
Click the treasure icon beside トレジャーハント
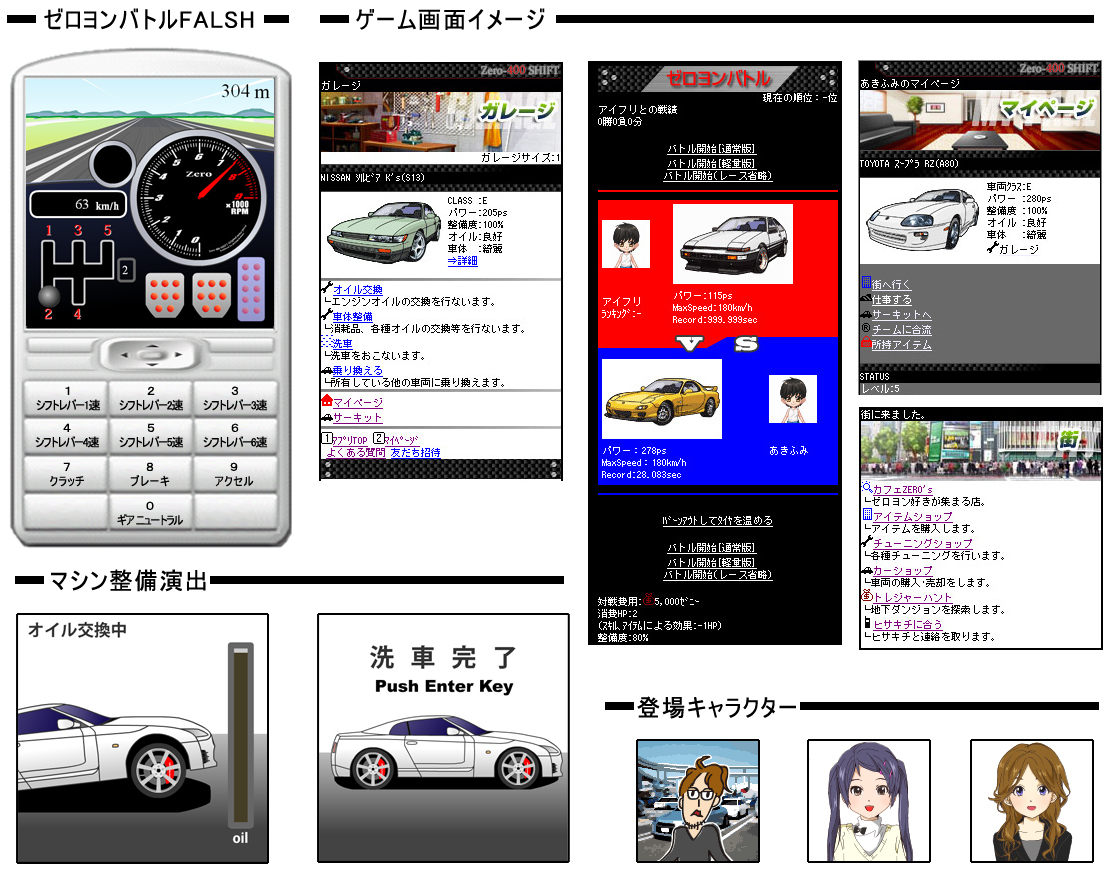point(866,597)
